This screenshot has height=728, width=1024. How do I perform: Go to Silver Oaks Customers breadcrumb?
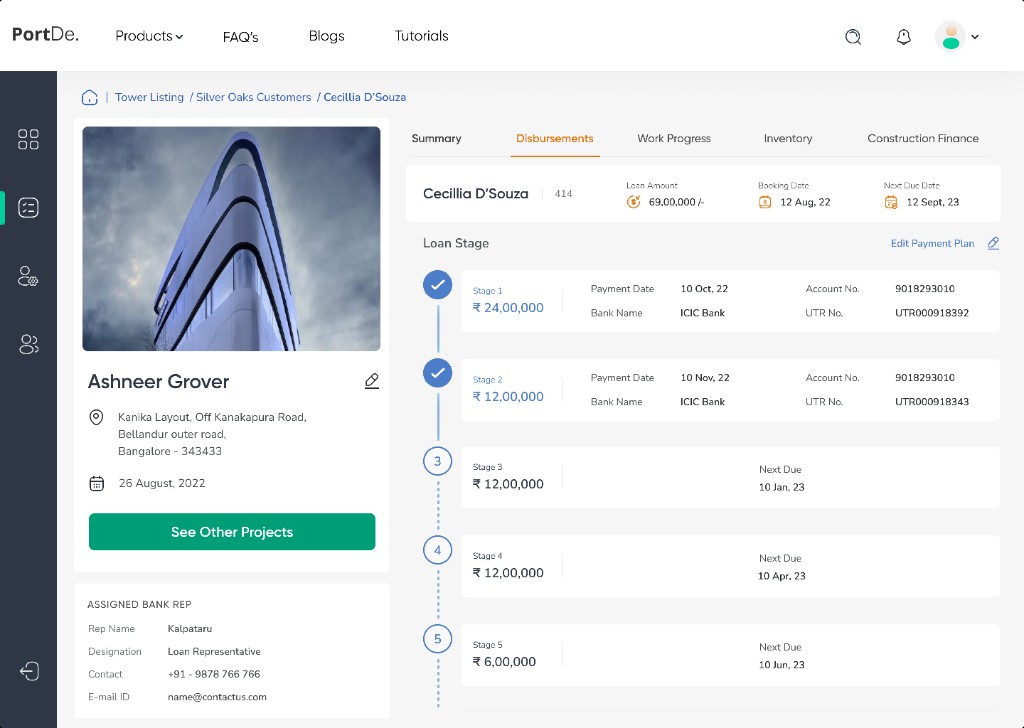pyautogui.click(x=253, y=97)
